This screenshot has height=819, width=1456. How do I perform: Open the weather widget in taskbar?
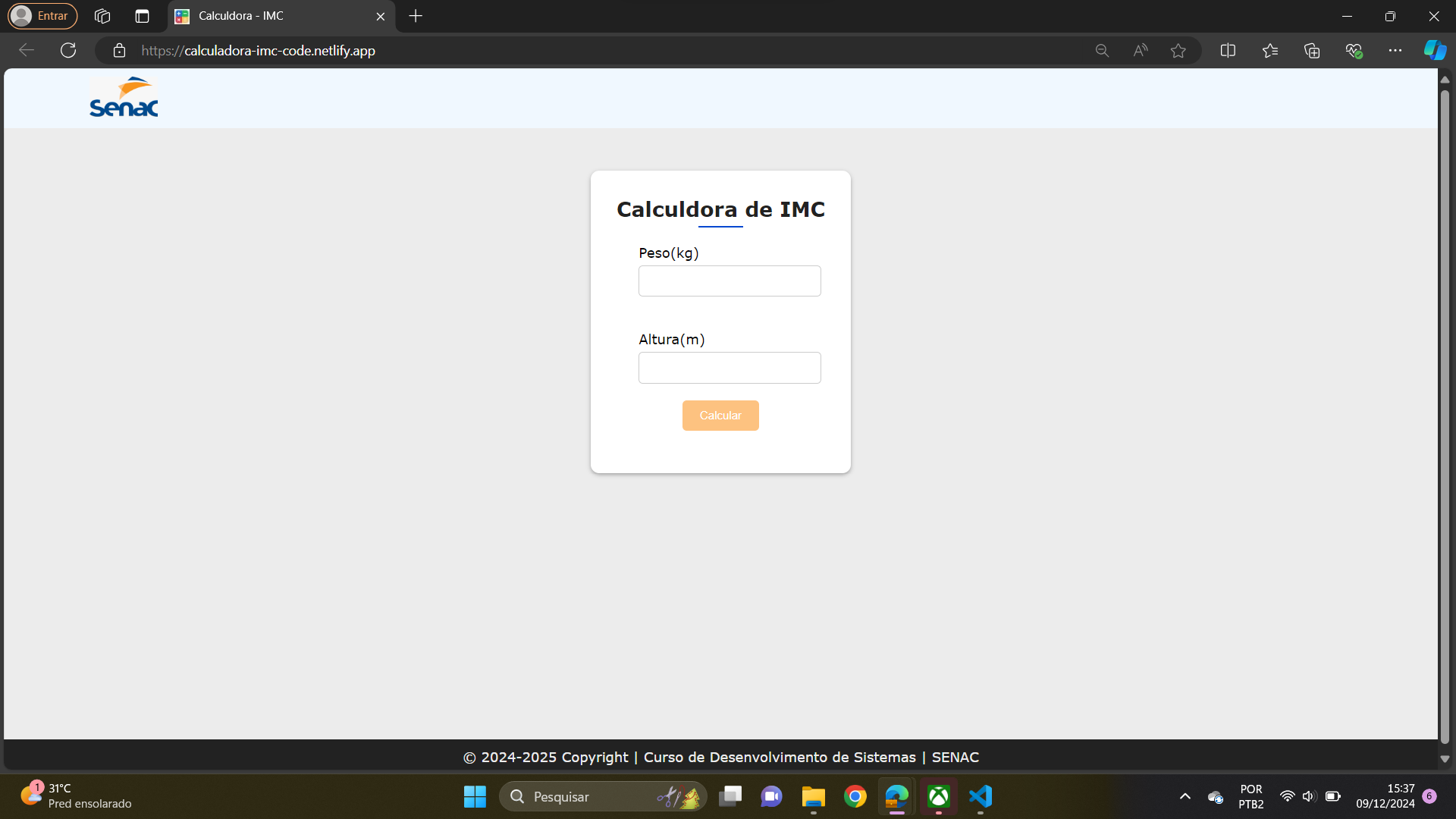pyautogui.click(x=76, y=796)
